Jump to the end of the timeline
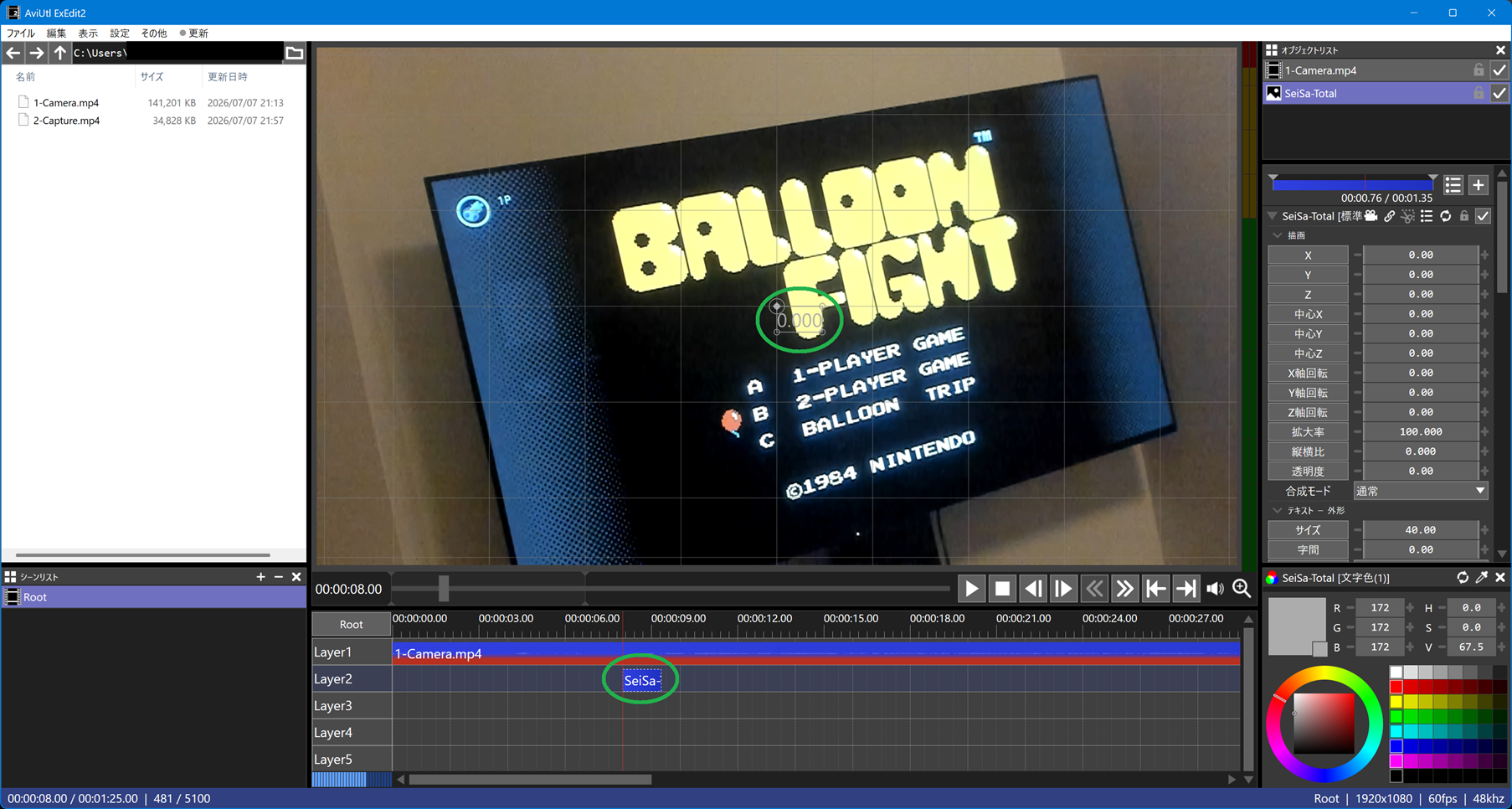Image resolution: width=1512 pixels, height=809 pixels. pos(1185,589)
